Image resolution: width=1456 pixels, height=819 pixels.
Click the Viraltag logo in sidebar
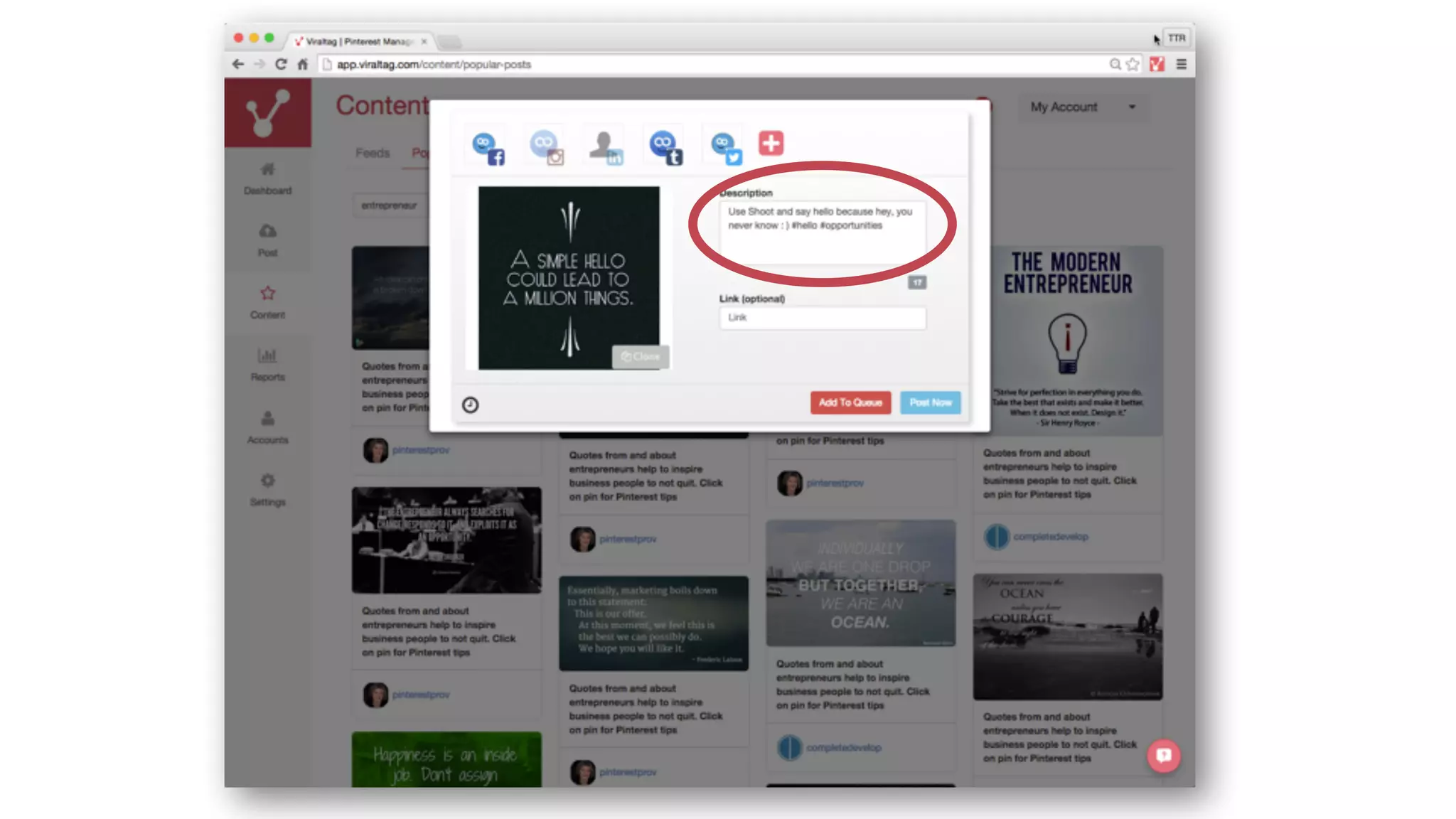[267, 112]
